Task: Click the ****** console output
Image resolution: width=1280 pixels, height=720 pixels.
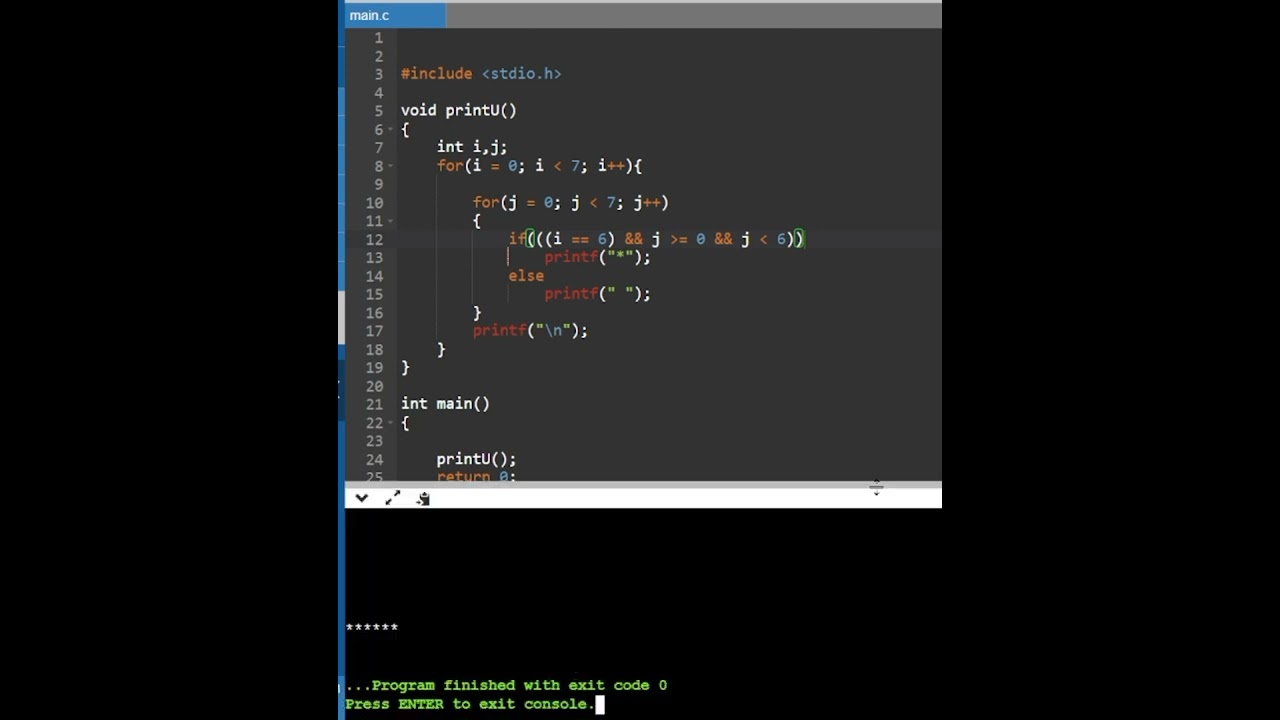Action: point(372,628)
